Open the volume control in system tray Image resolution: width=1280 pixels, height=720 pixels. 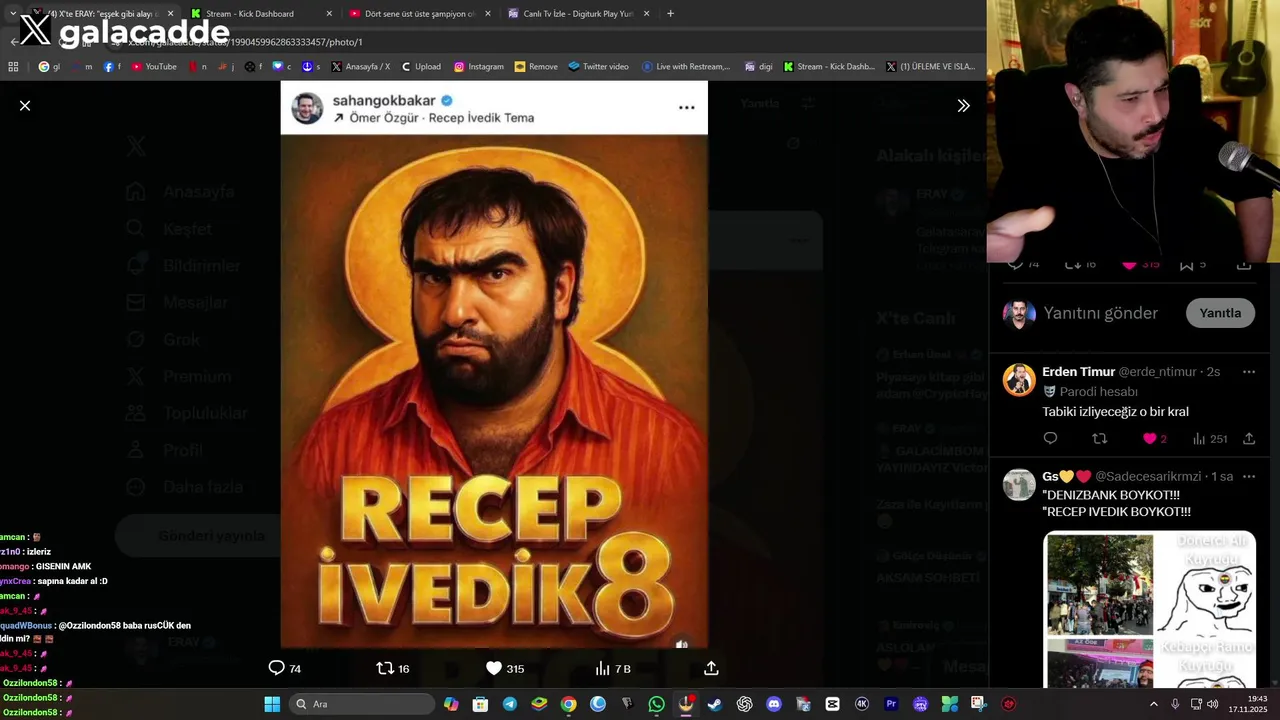pyautogui.click(x=1212, y=704)
